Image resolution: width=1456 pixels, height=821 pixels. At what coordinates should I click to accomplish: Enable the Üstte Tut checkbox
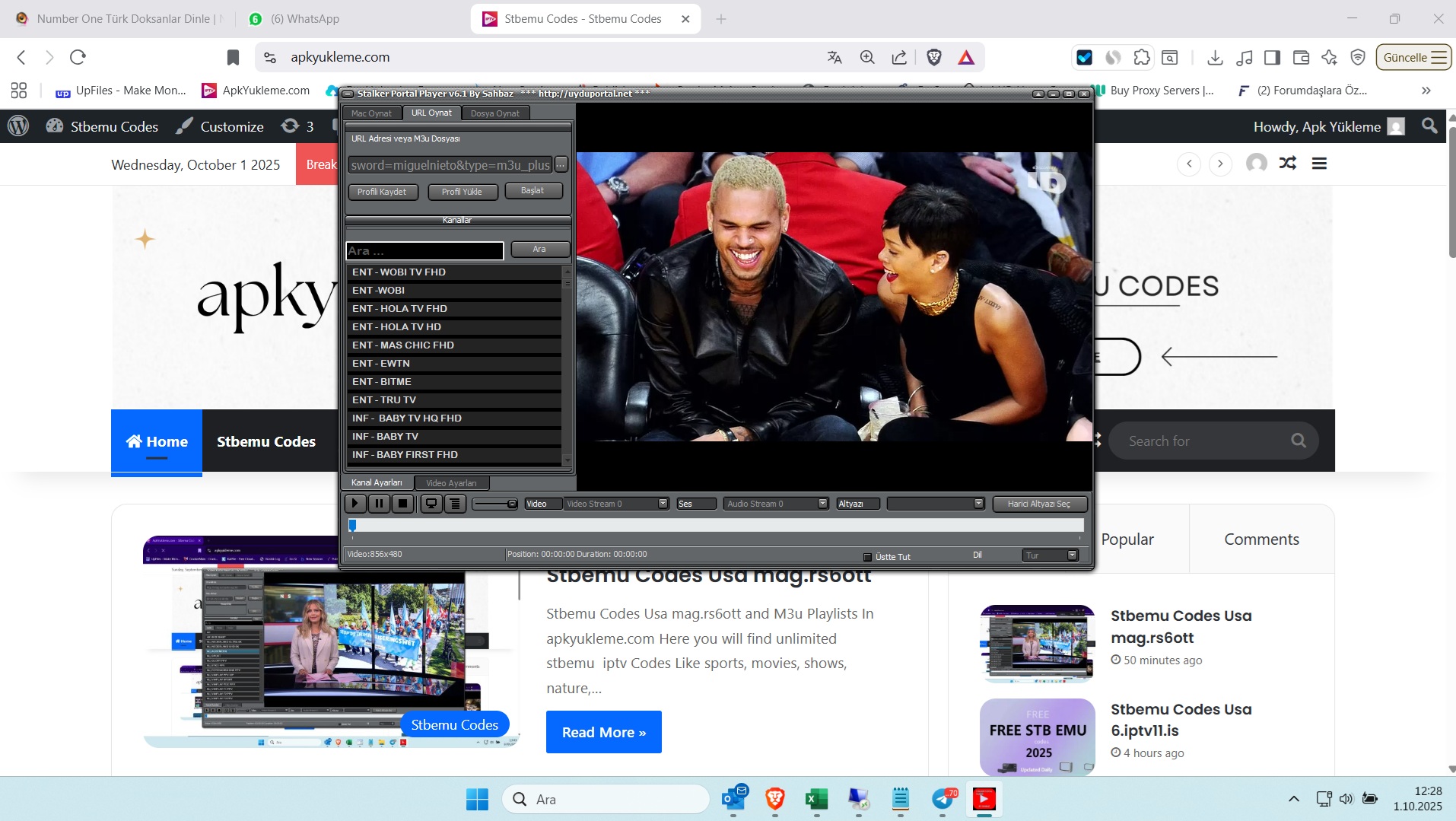[867, 557]
